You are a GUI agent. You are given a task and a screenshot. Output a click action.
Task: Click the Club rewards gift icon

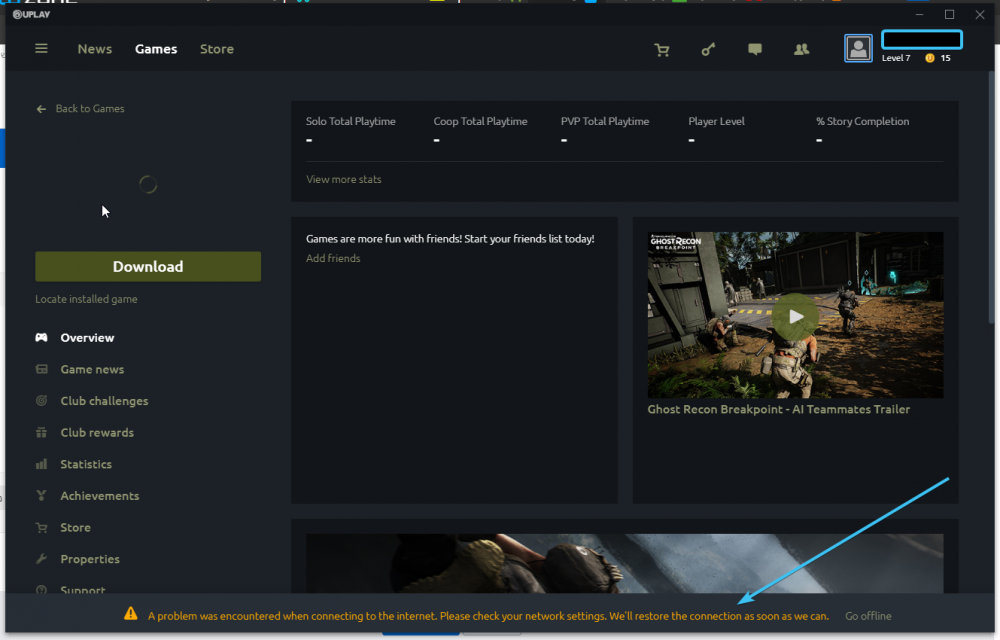(41, 432)
